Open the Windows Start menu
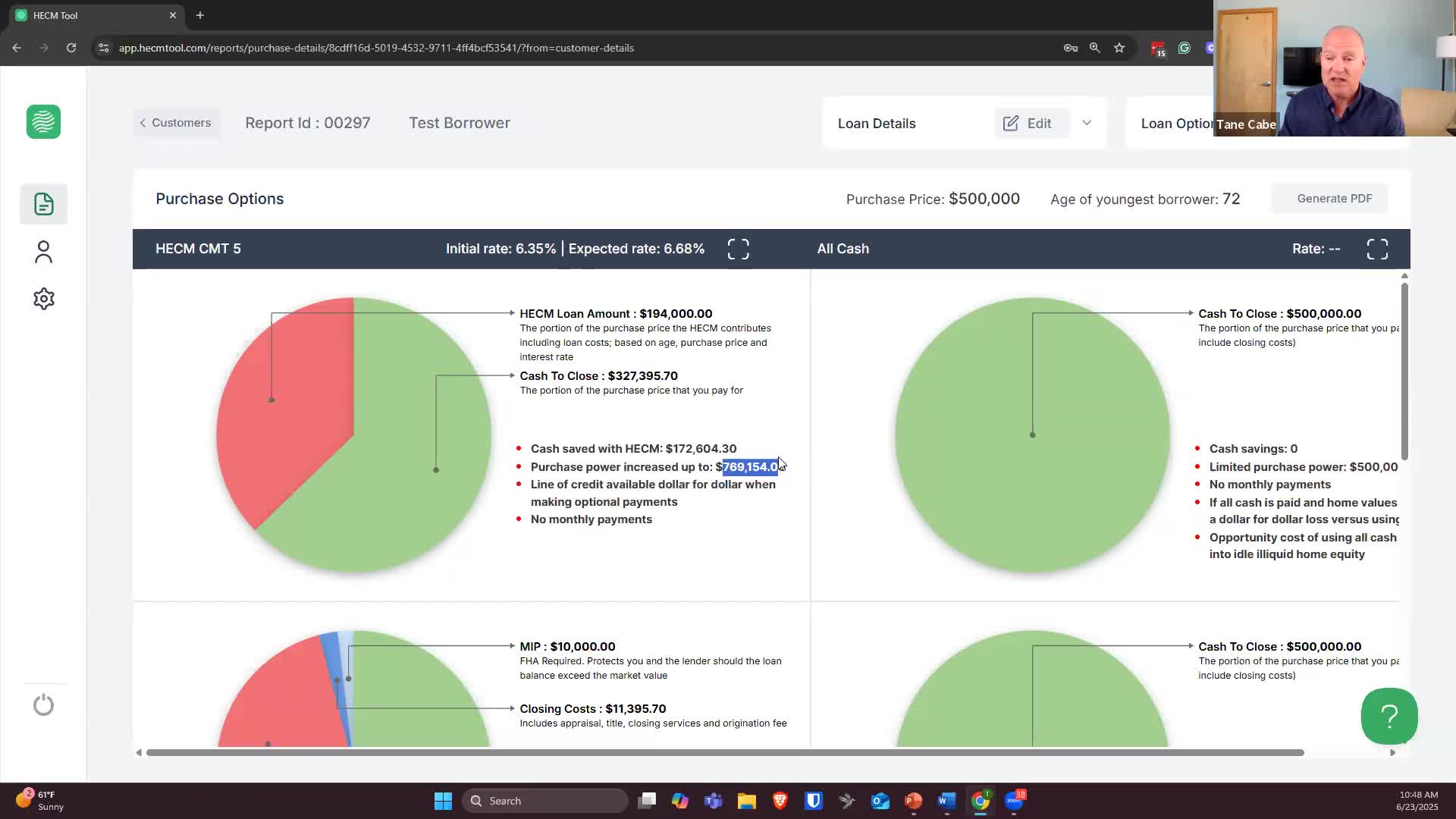 coord(443,801)
